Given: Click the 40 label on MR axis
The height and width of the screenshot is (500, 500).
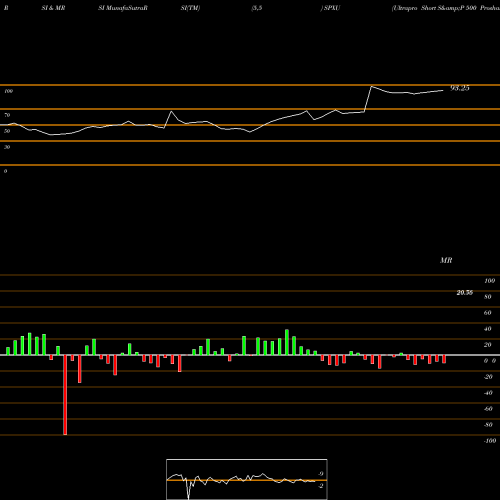Looking at the screenshot, I should click(488, 329).
